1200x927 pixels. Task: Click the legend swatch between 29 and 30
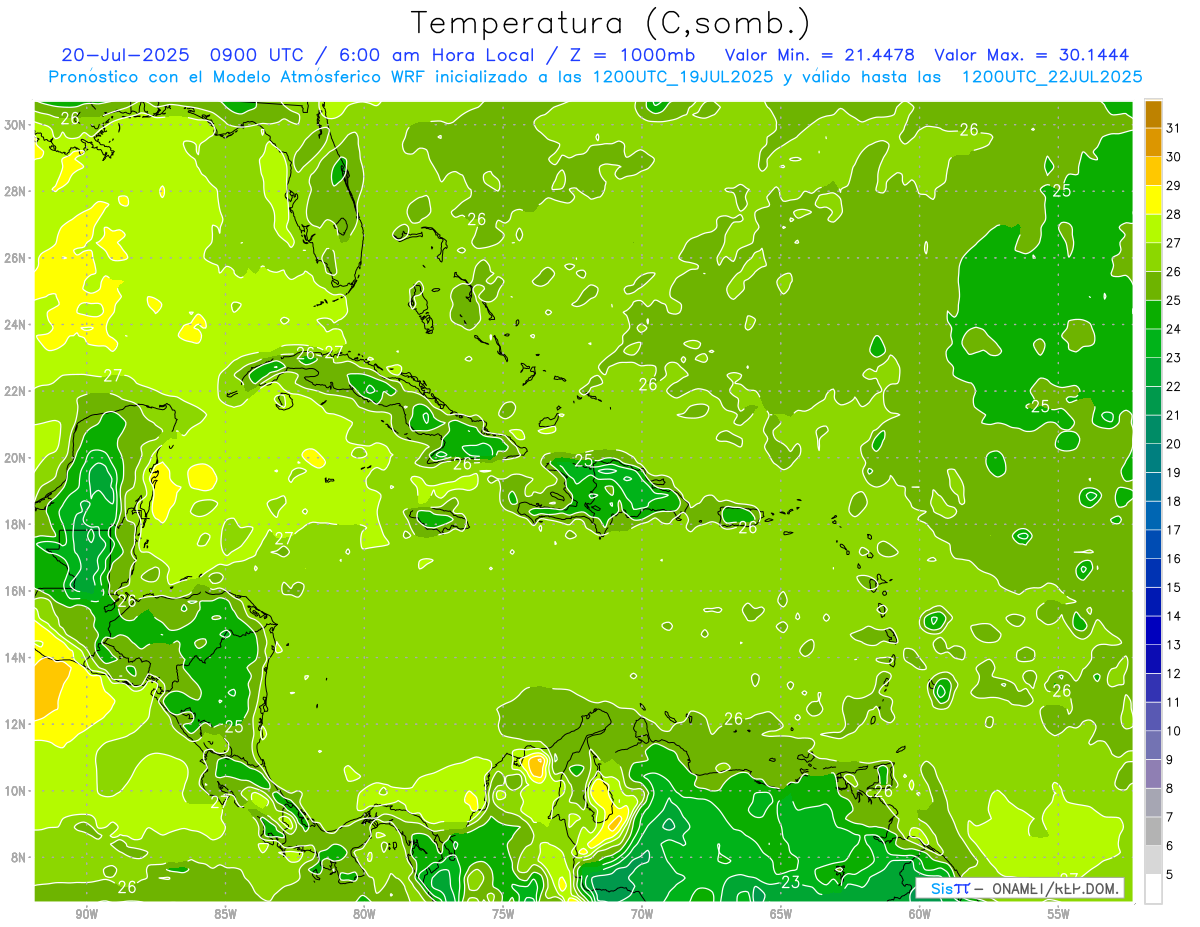coord(1153,171)
